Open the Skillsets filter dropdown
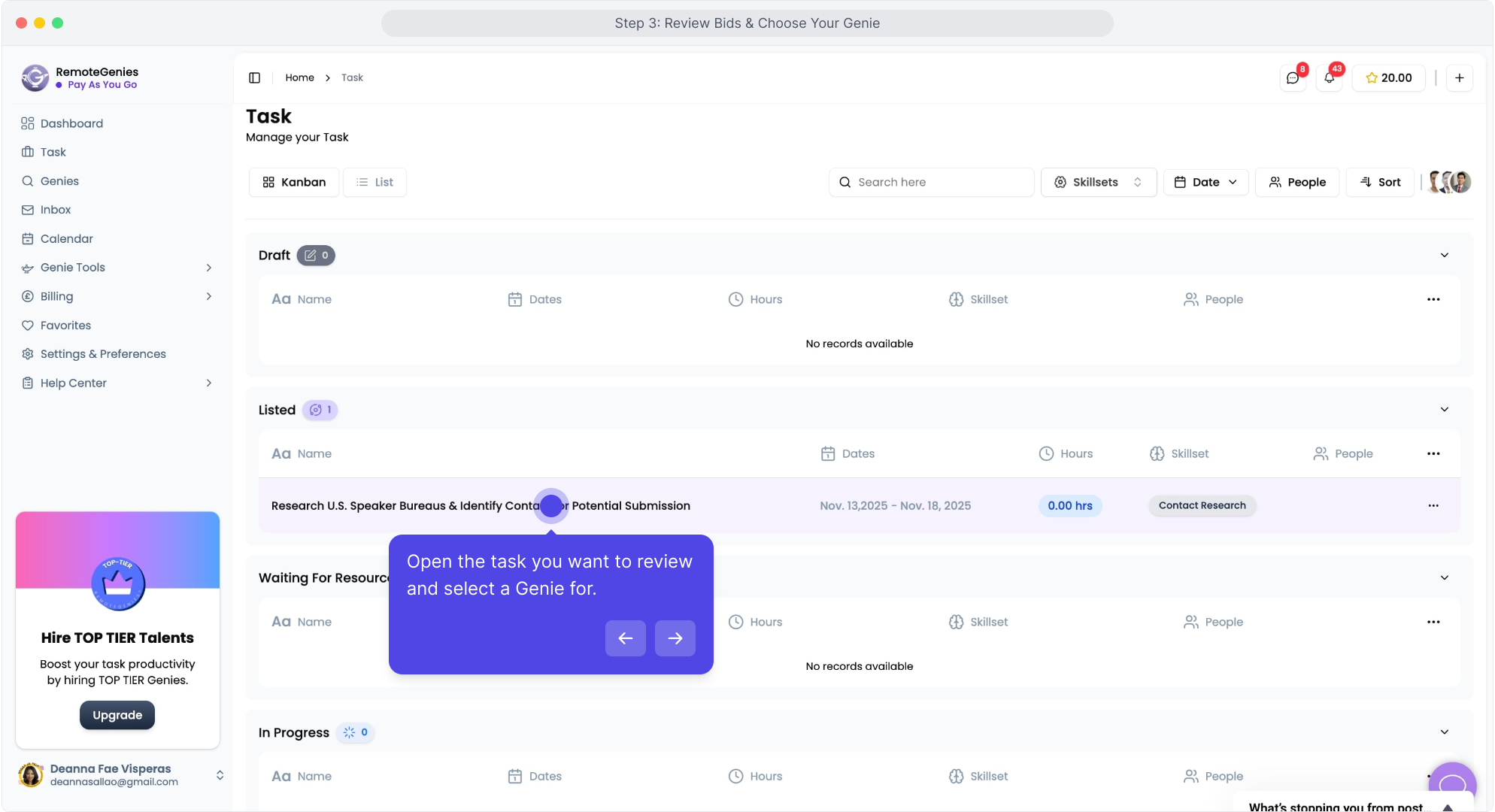The image size is (1495, 812). click(1098, 183)
